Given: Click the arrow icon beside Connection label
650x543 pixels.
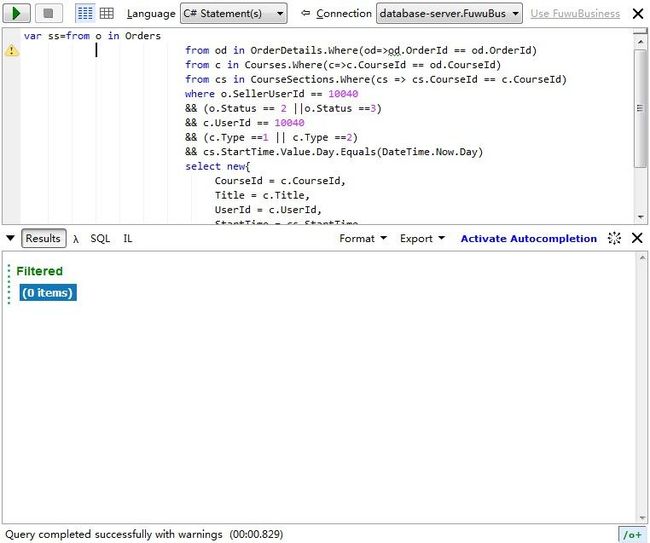Looking at the screenshot, I should [x=306, y=13].
